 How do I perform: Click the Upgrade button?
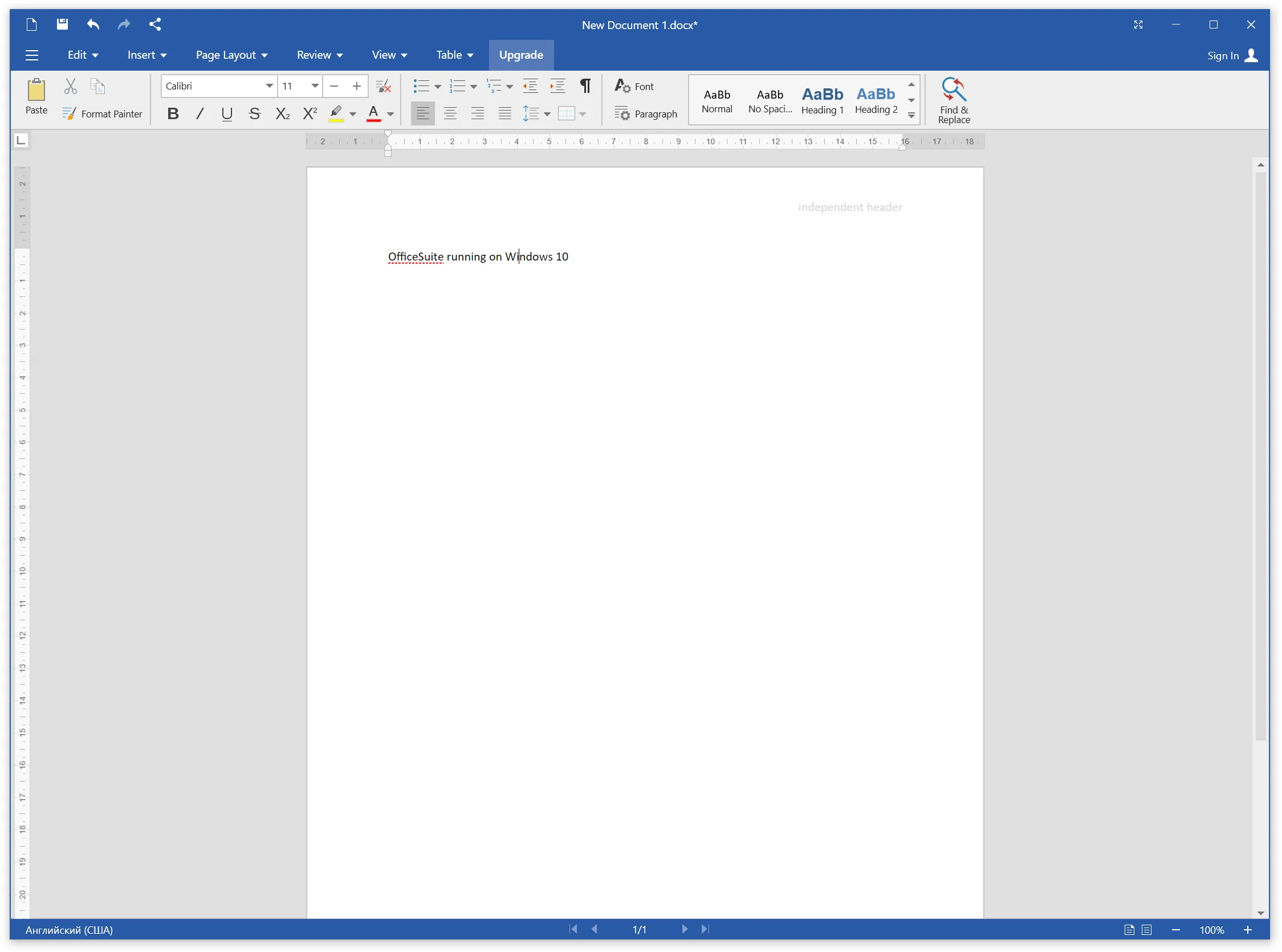[520, 55]
